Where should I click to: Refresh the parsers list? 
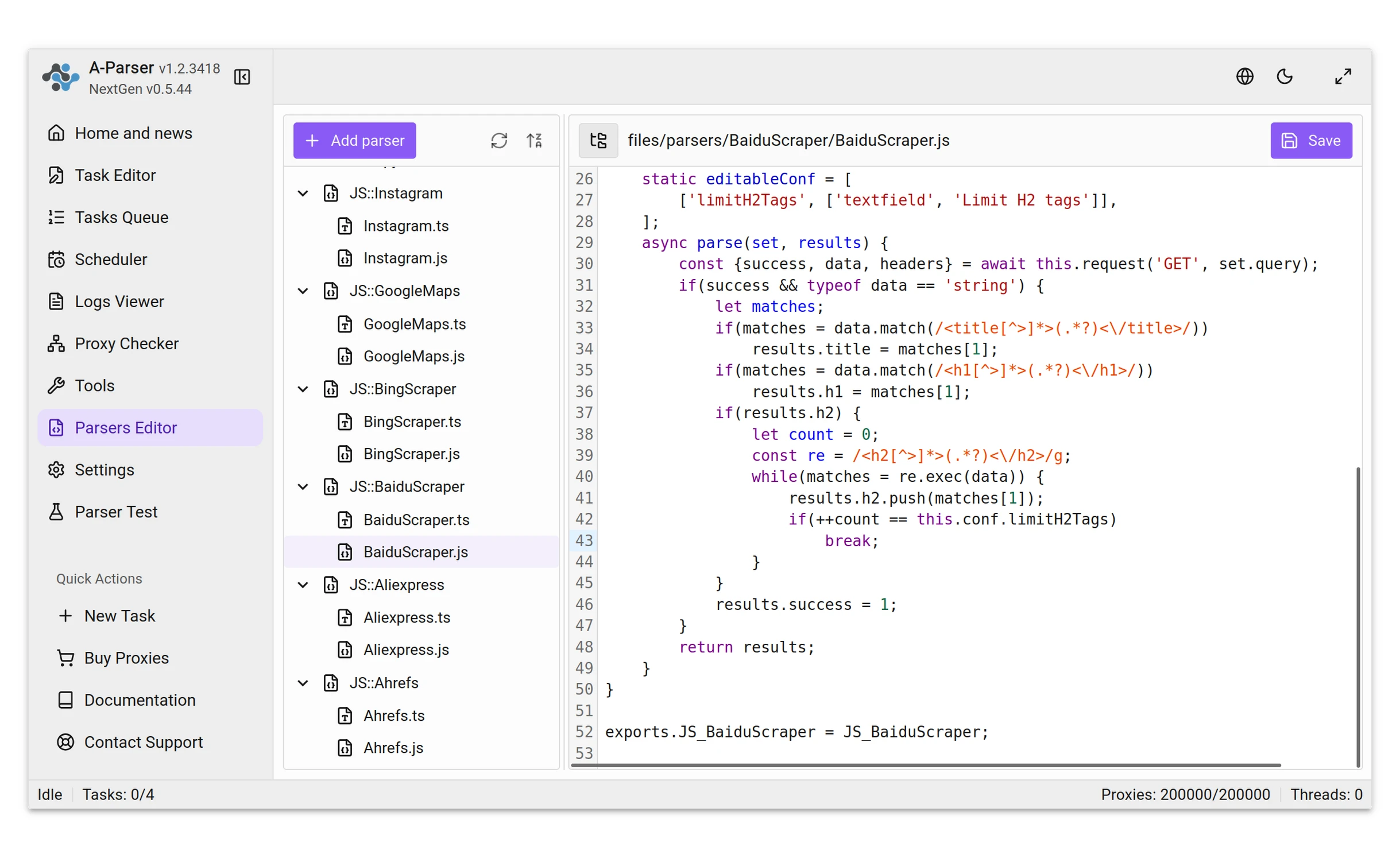pyautogui.click(x=498, y=141)
